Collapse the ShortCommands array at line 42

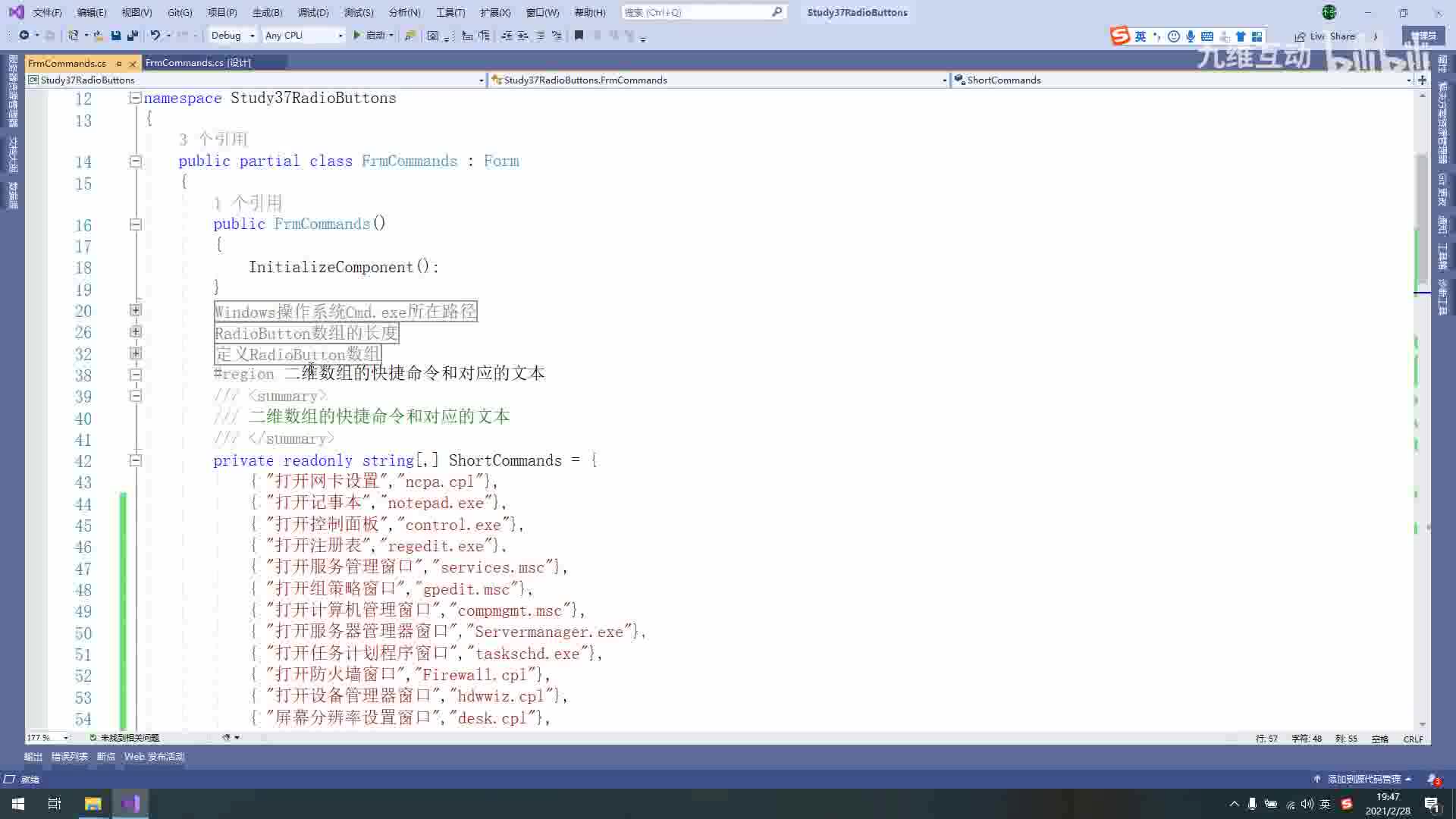point(135,460)
